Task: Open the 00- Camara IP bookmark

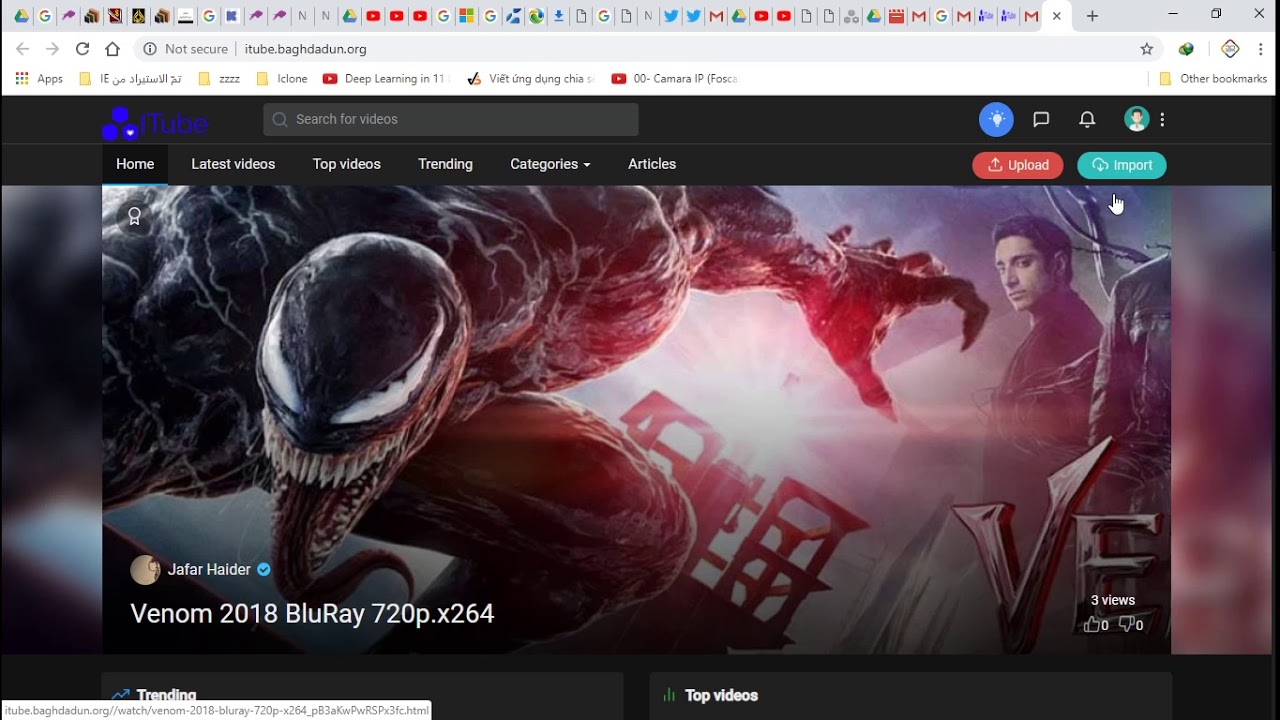Action: point(675,78)
